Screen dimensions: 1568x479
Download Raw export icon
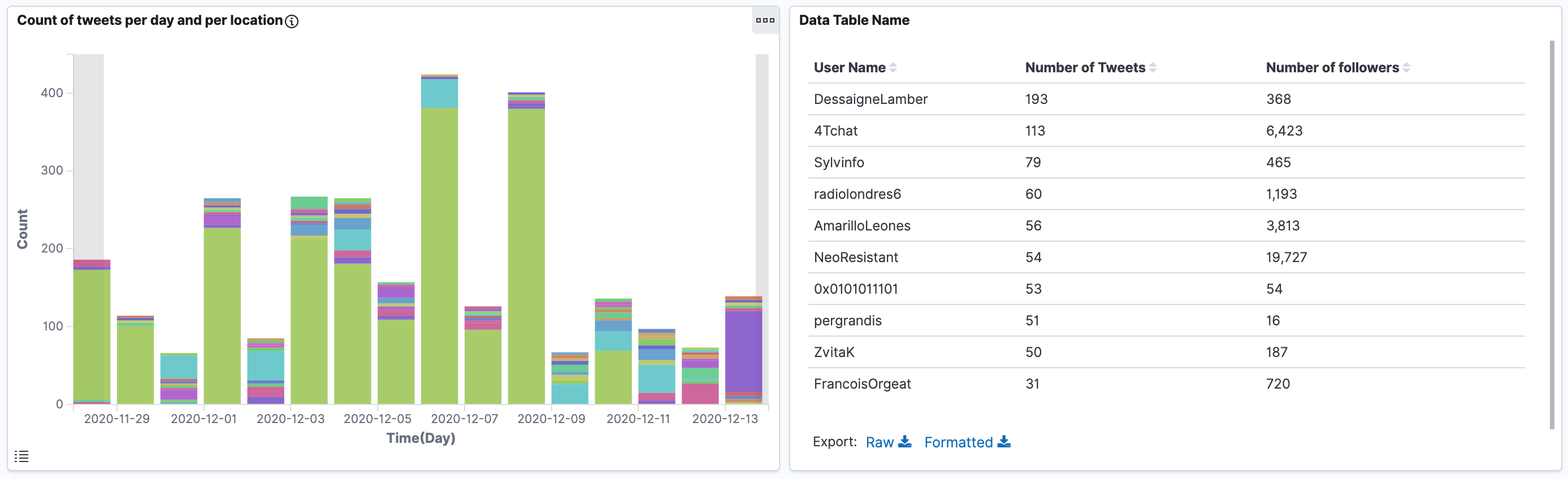click(x=905, y=442)
